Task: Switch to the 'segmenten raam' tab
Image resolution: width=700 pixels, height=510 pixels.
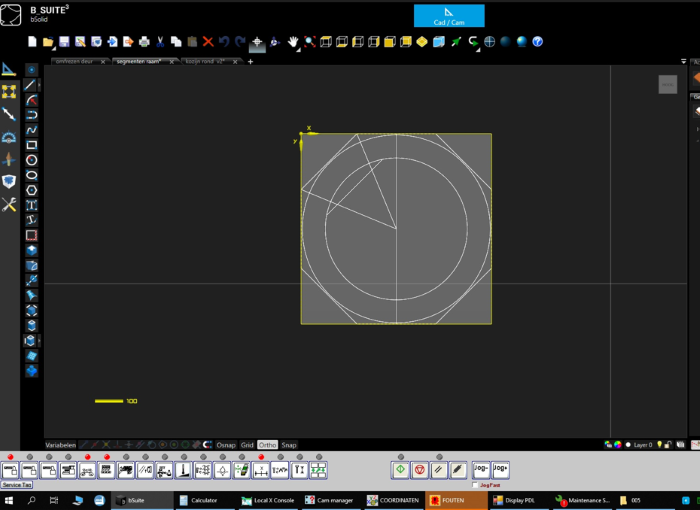Action: click(139, 61)
